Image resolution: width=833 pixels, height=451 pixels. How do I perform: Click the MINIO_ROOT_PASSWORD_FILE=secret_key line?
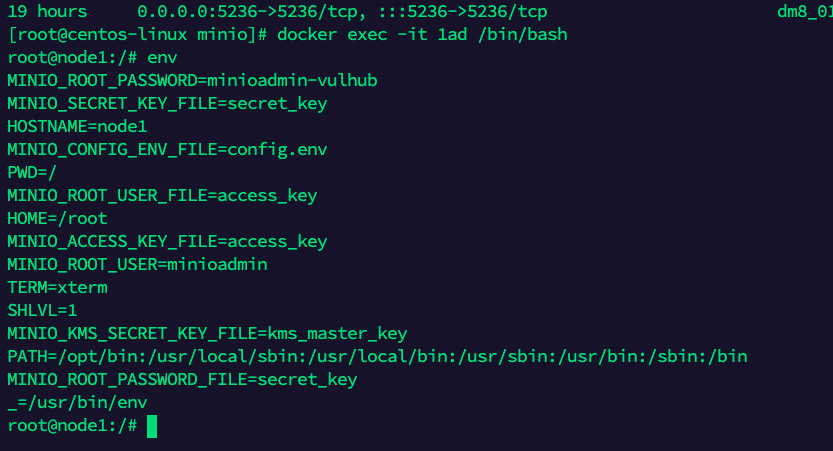pyautogui.click(x=182, y=380)
